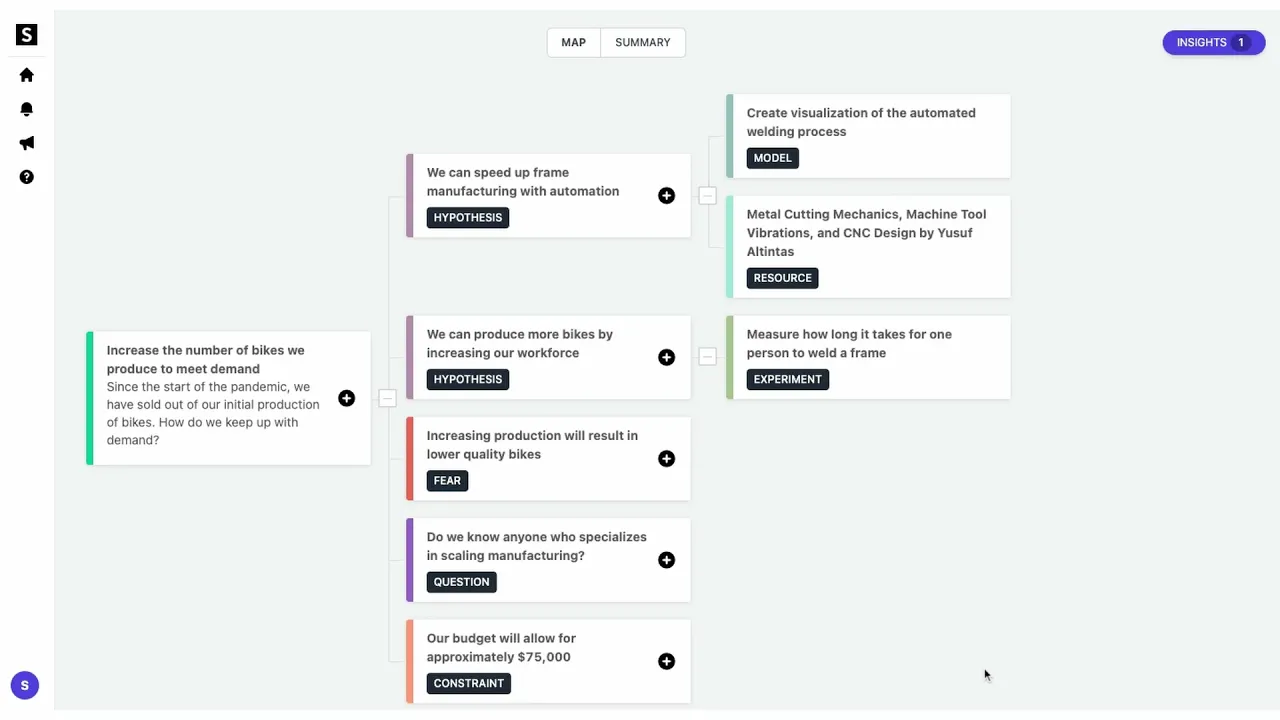1280x720 pixels.
Task: Add child to workforce hypothesis card
Action: (x=666, y=358)
